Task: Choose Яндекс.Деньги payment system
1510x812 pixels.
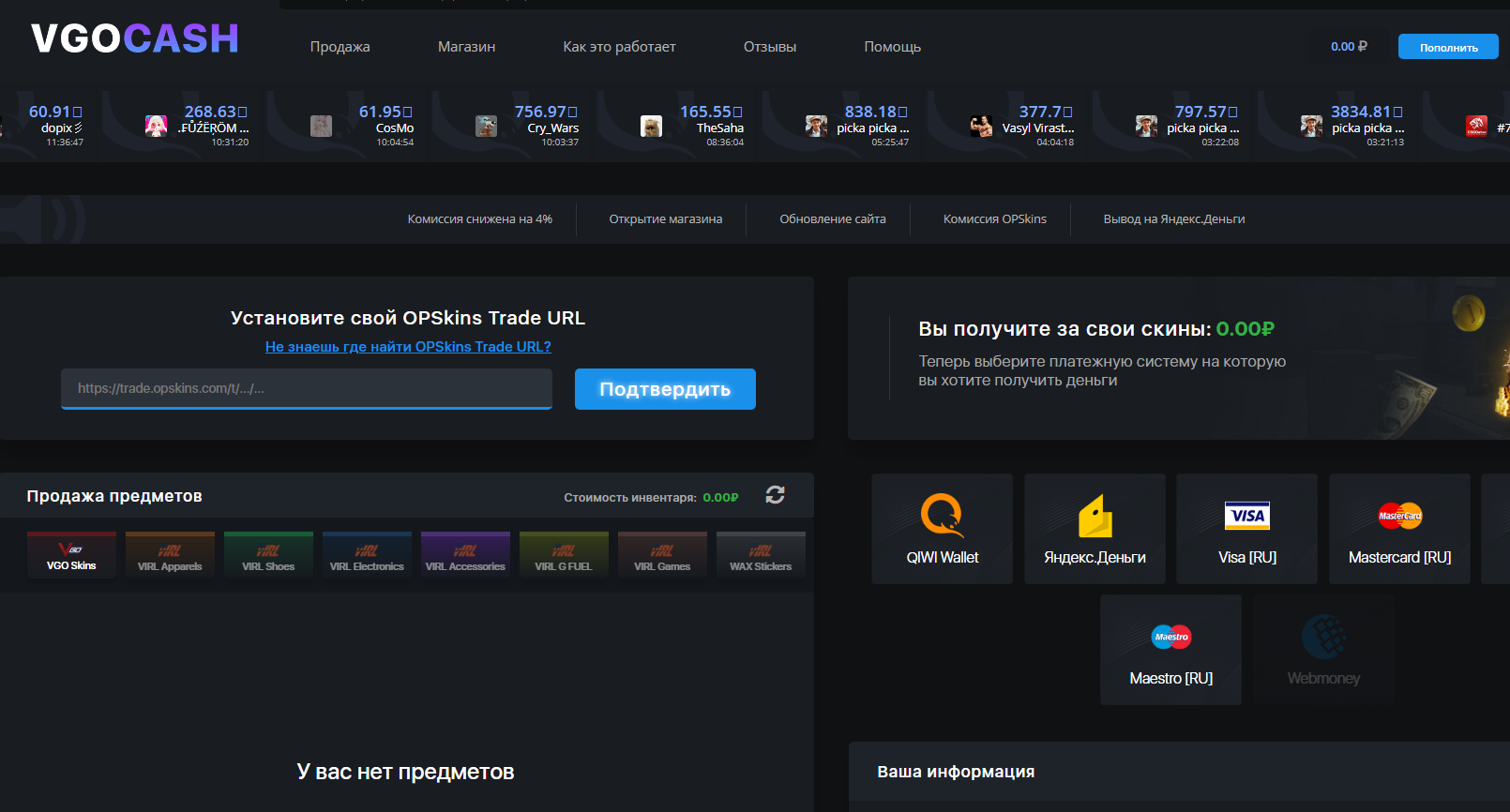Action: coord(1095,529)
